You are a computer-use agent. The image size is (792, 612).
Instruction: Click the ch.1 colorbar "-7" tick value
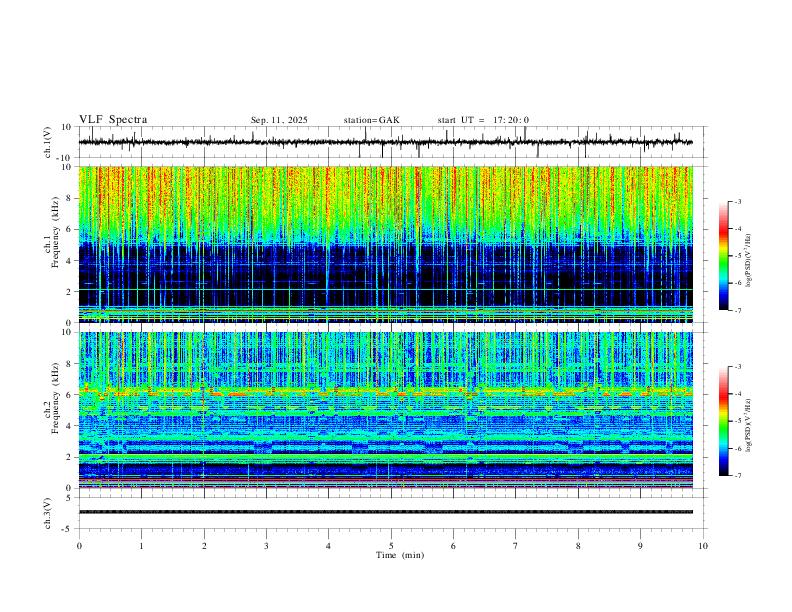737,311
